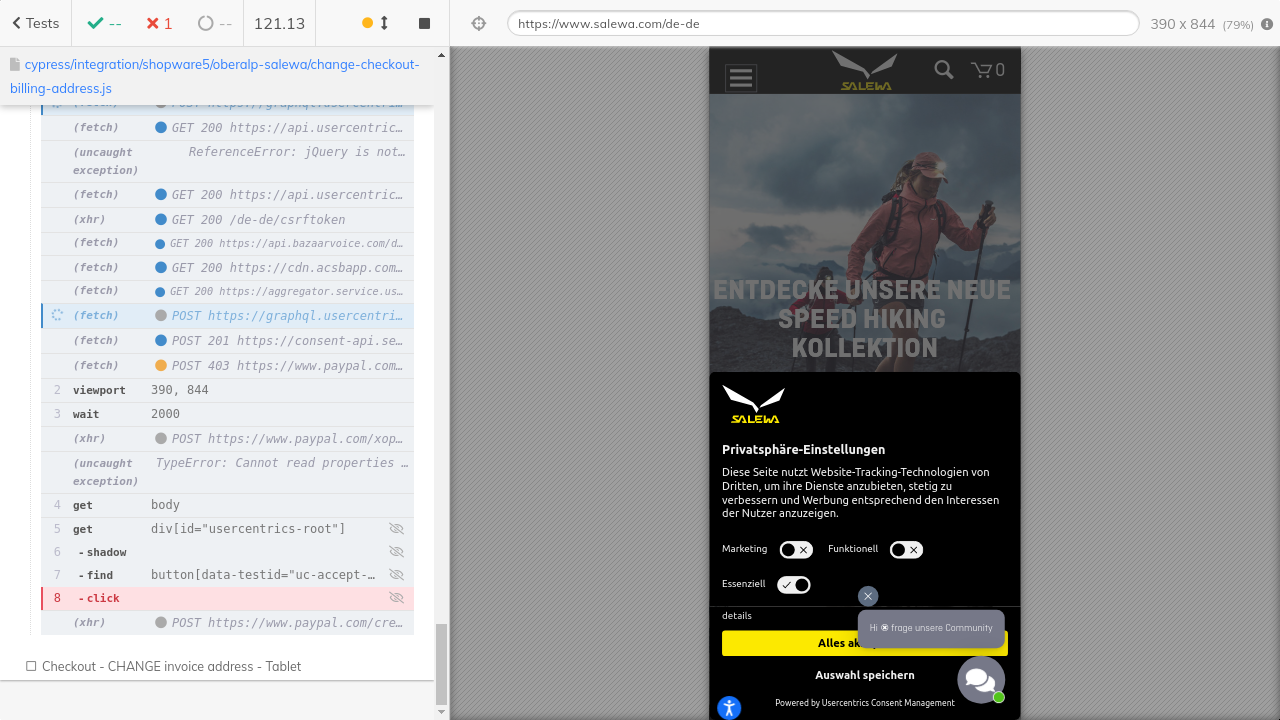Click the search magnifier icon
Viewport: 1280px width, 720px height.
(943, 69)
